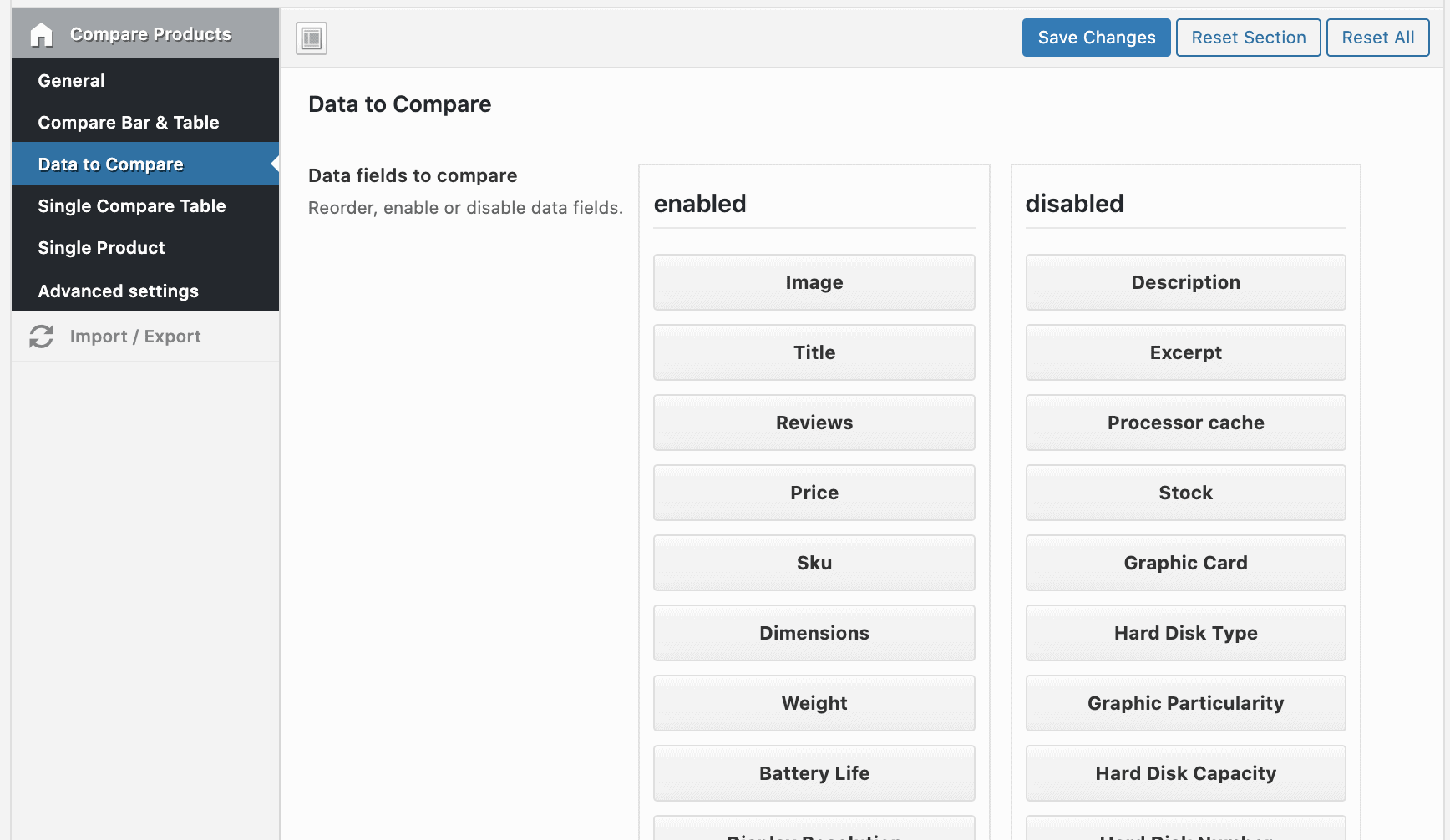1450x840 pixels.
Task: Click the Import / Export sync icon
Action: [42, 336]
